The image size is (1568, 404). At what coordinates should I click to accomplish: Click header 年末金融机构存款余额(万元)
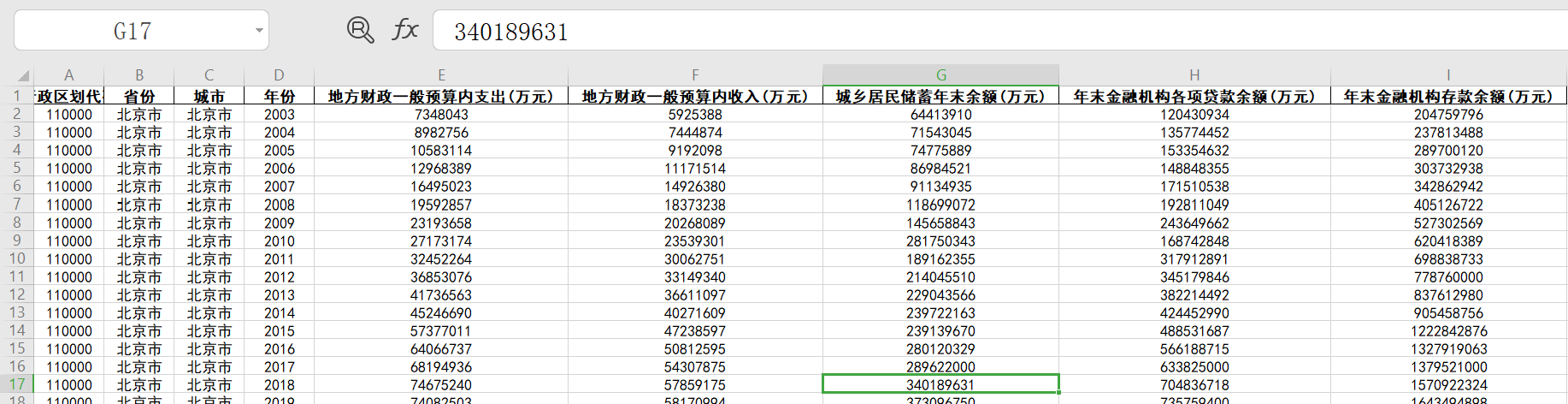1448,96
